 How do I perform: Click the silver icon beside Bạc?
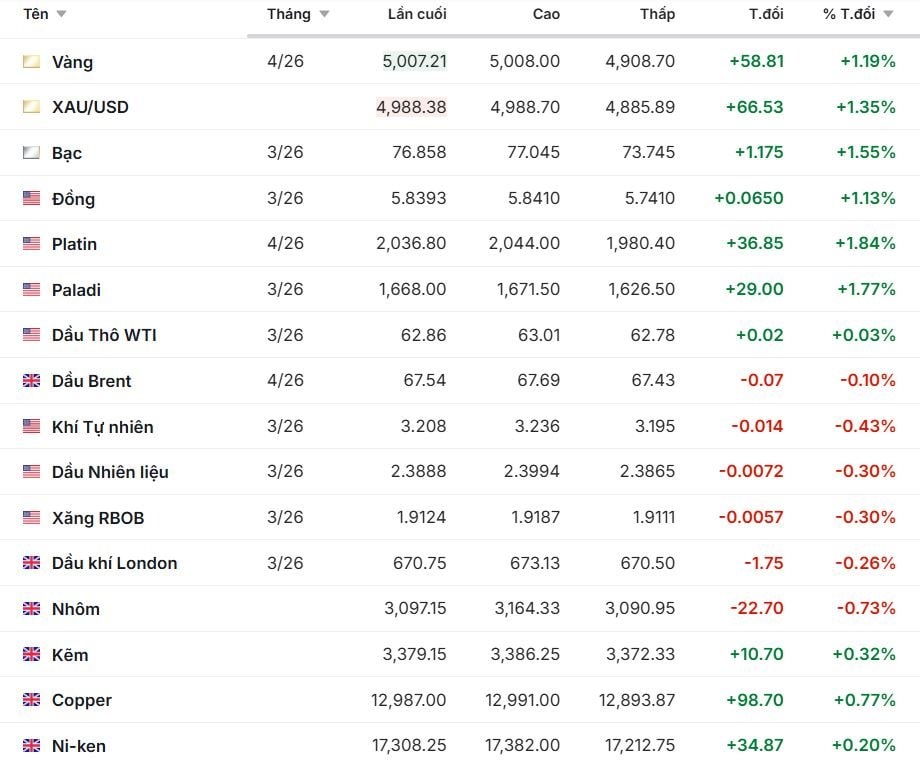click(32, 153)
